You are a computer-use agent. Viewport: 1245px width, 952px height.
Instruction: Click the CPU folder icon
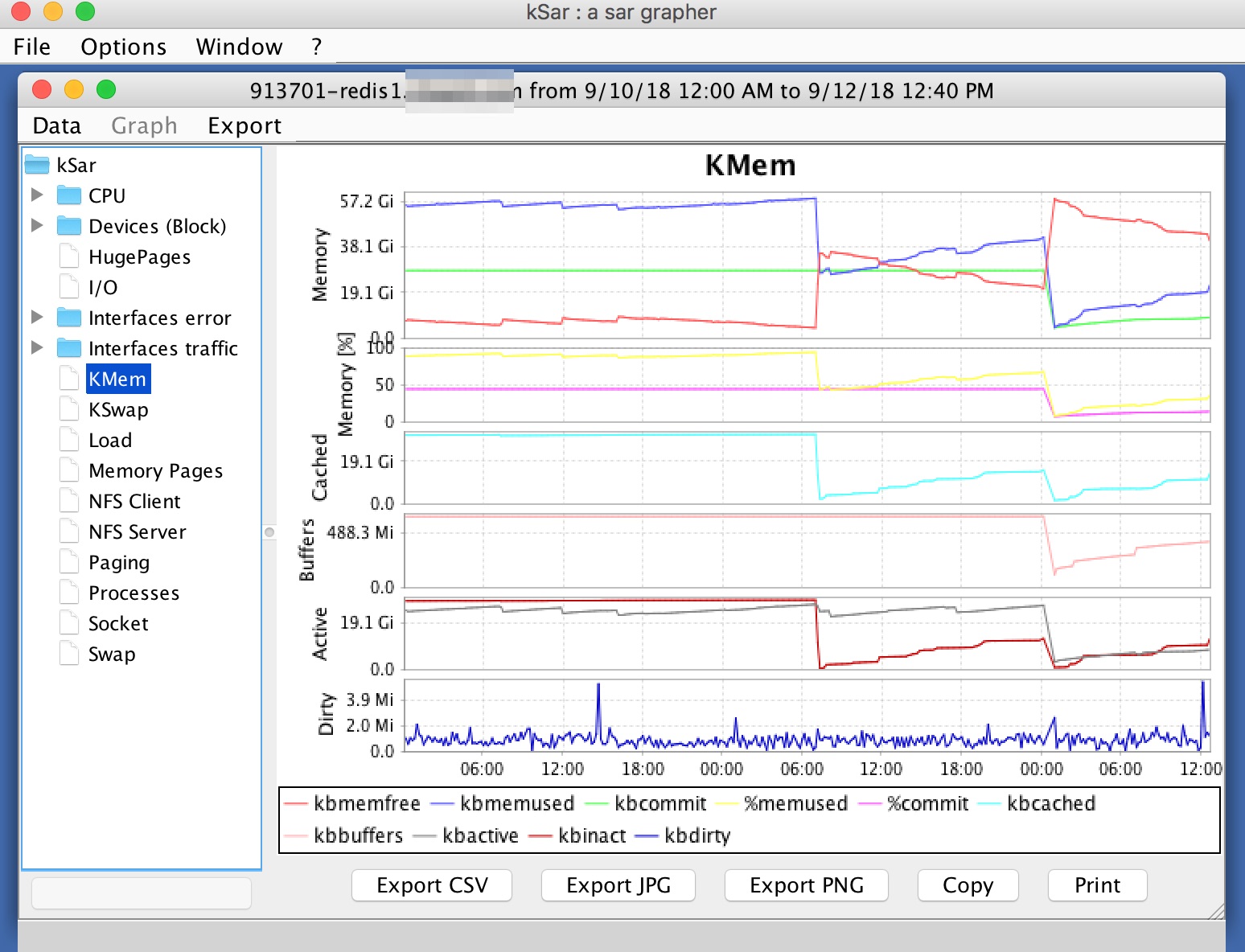coord(69,195)
